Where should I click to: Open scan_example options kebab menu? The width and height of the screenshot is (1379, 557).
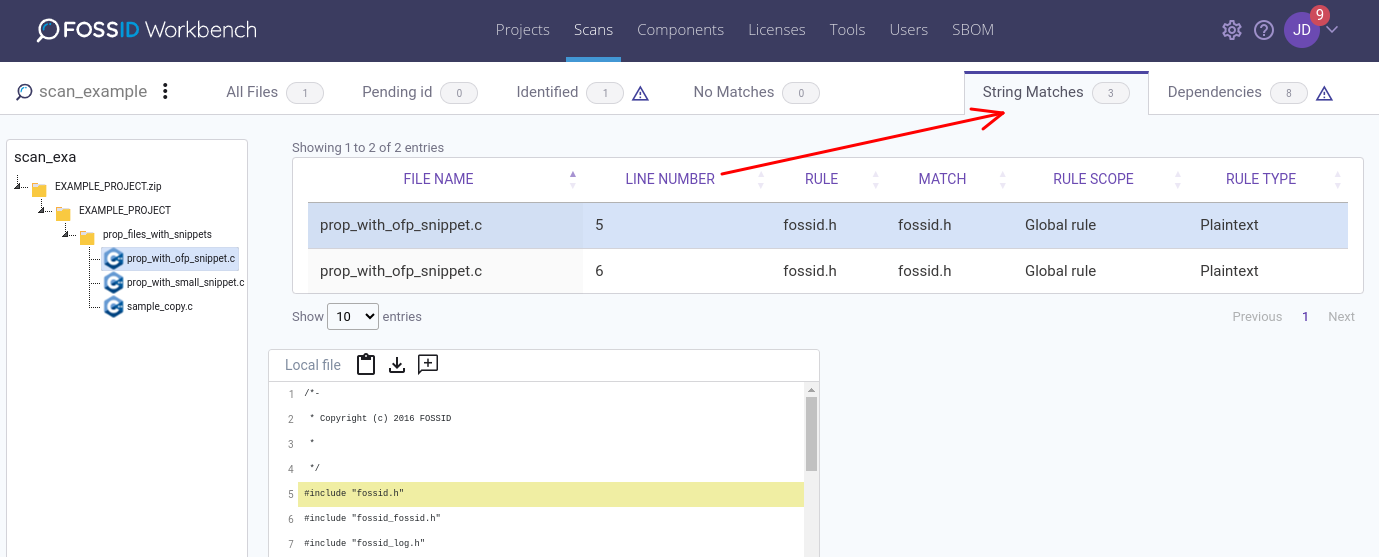tap(165, 92)
